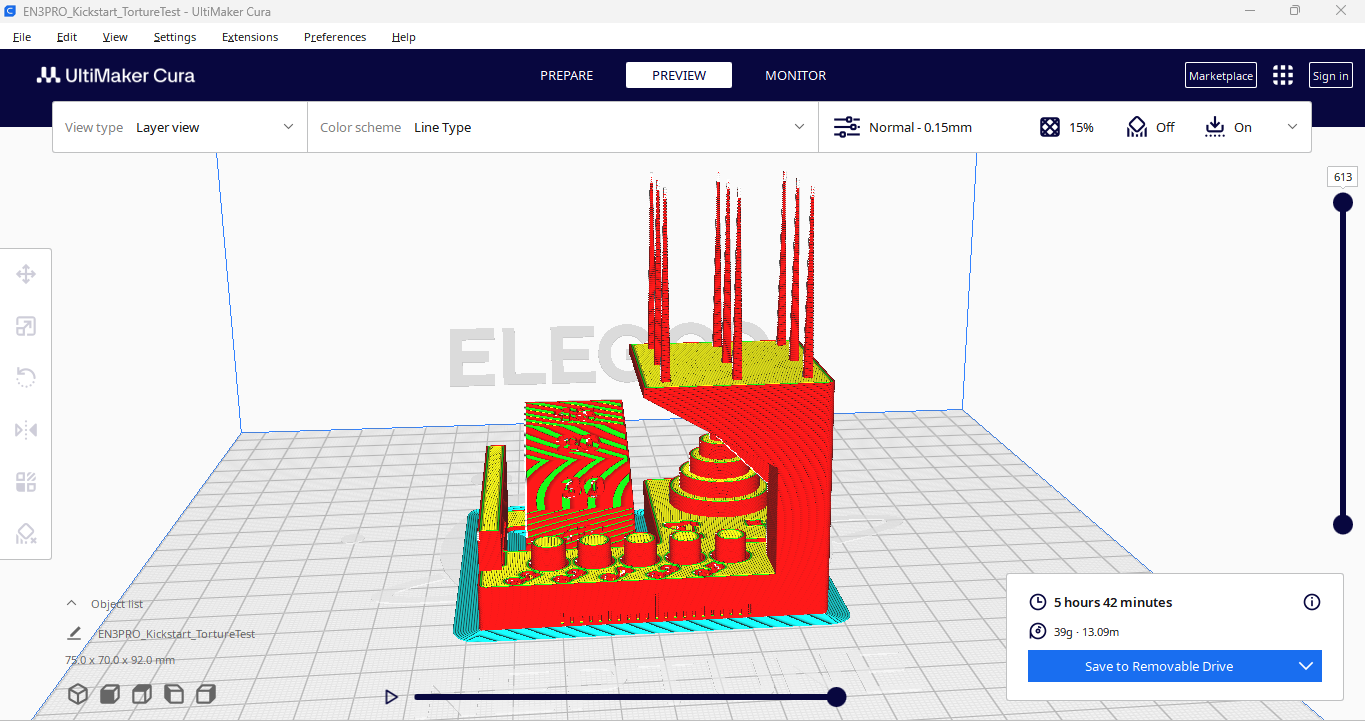Click the upper handle of the layer slider
1365x721 pixels.
pos(1343,203)
